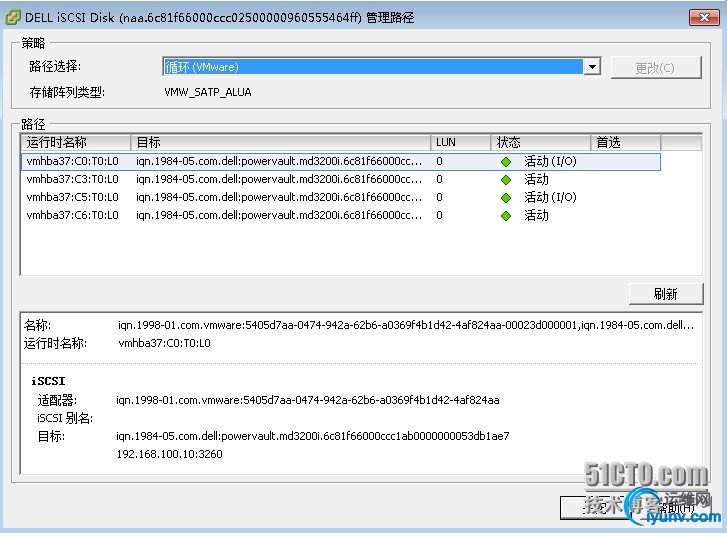
Task: Click 活动 (I/O) status of vmhba37:C0:T0:L0
Action: [550, 161]
